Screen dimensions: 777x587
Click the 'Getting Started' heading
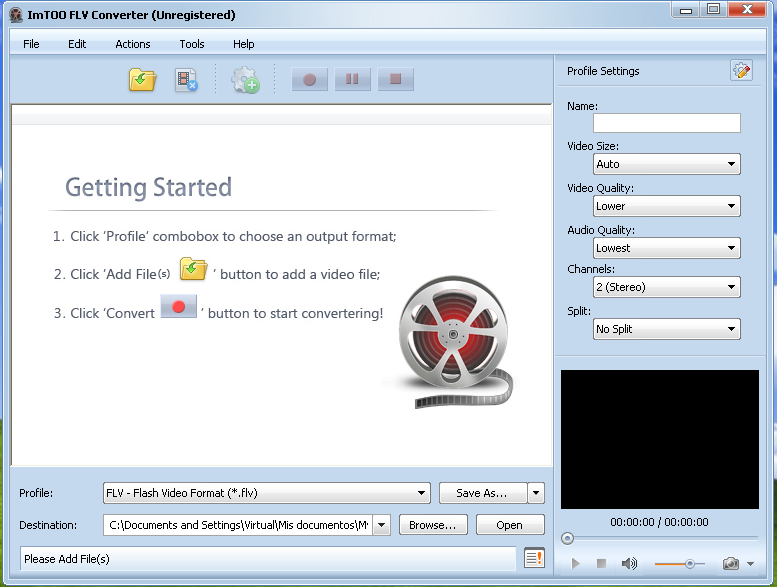click(x=149, y=187)
